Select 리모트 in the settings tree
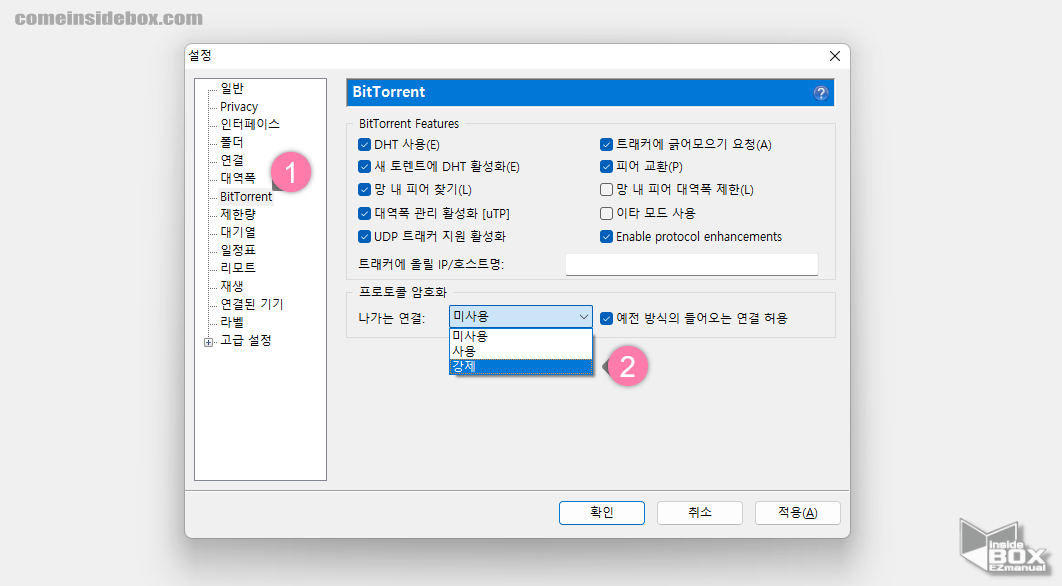The width and height of the screenshot is (1062, 586). (x=238, y=268)
